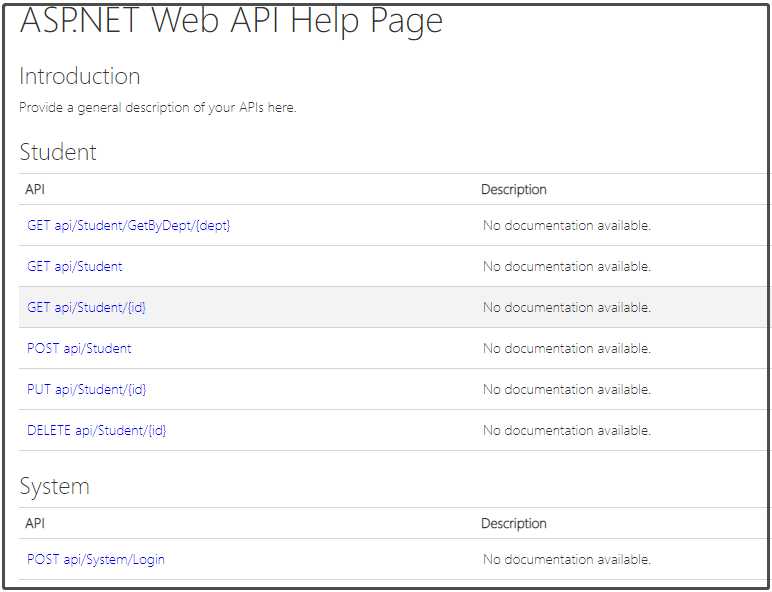Click the System section heading
772x592 pixels.
pos(55,487)
